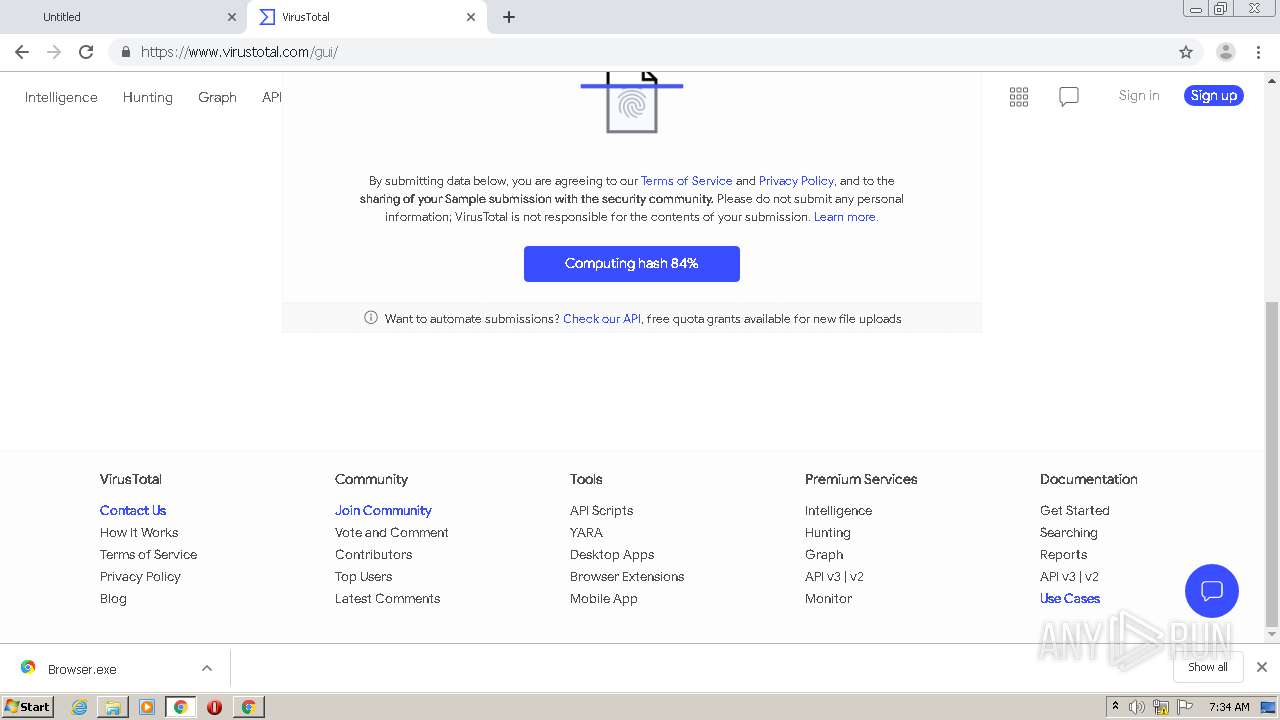Click the browser back arrow
1280x720 pixels.
click(x=22, y=52)
